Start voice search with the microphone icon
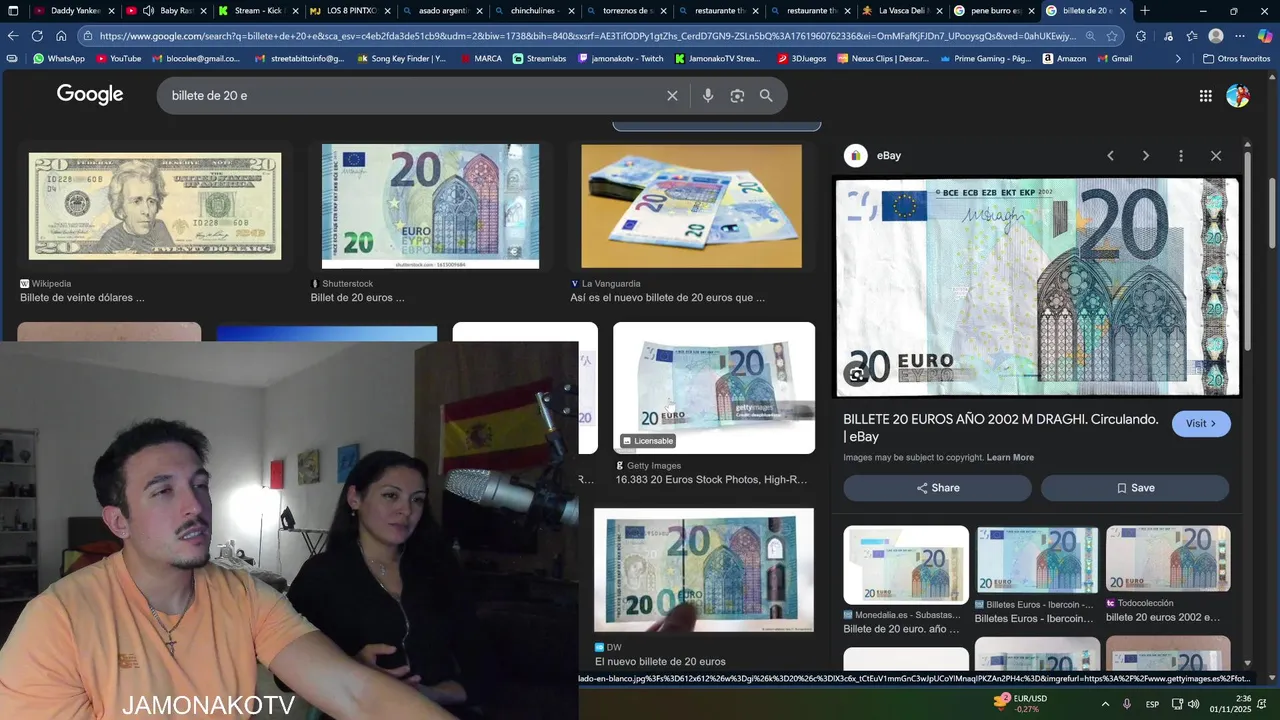 pyautogui.click(x=708, y=96)
